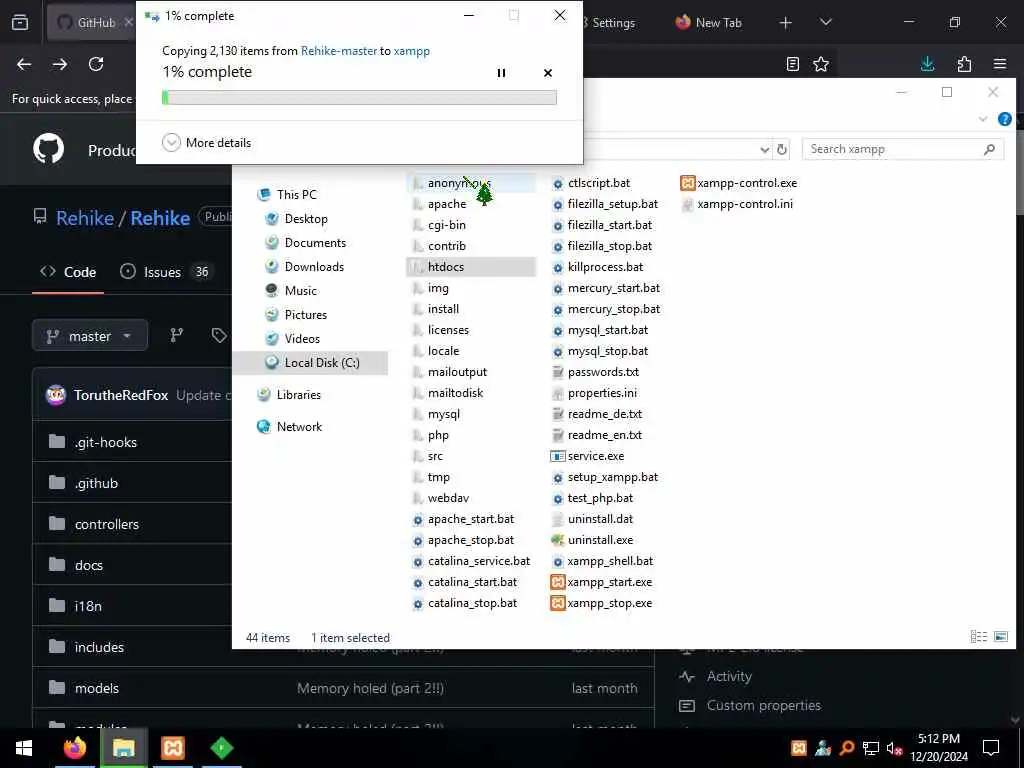Open the docs folder on GitHub
Screen dimensions: 1024x768
click(x=89, y=566)
